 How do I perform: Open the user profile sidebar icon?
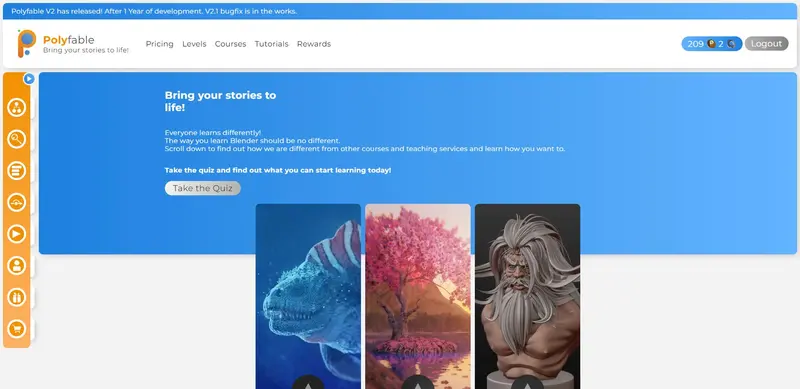pyautogui.click(x=17, y=266)
